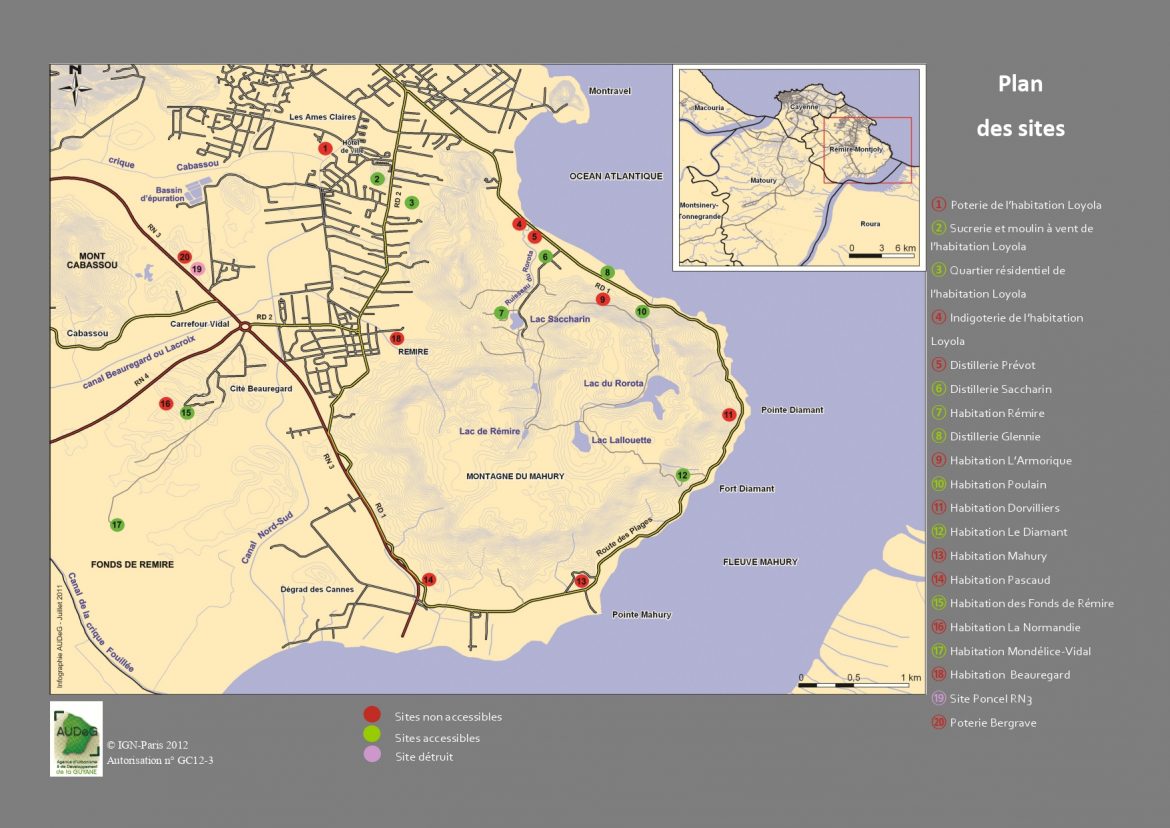1170x828 pixels.
Task: Click red marker 11 near Pointe Diamant
Action: (729, 414)
